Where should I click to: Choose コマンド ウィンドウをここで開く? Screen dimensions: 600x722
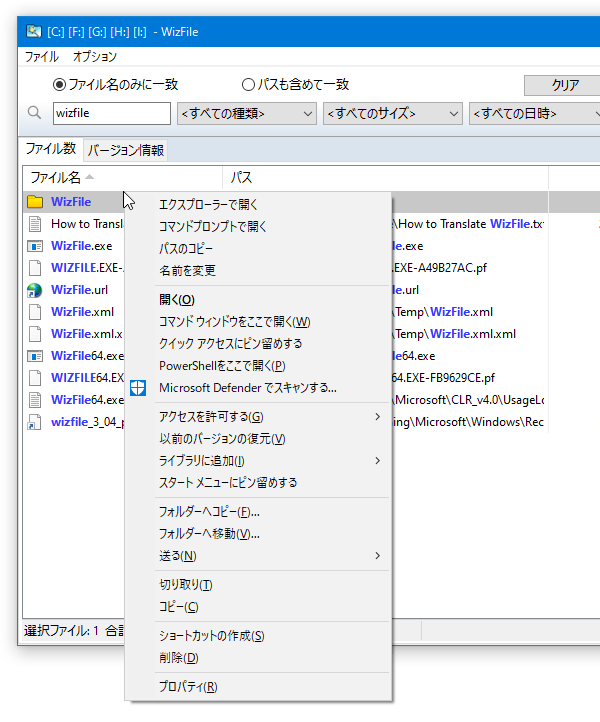(258, 322)
